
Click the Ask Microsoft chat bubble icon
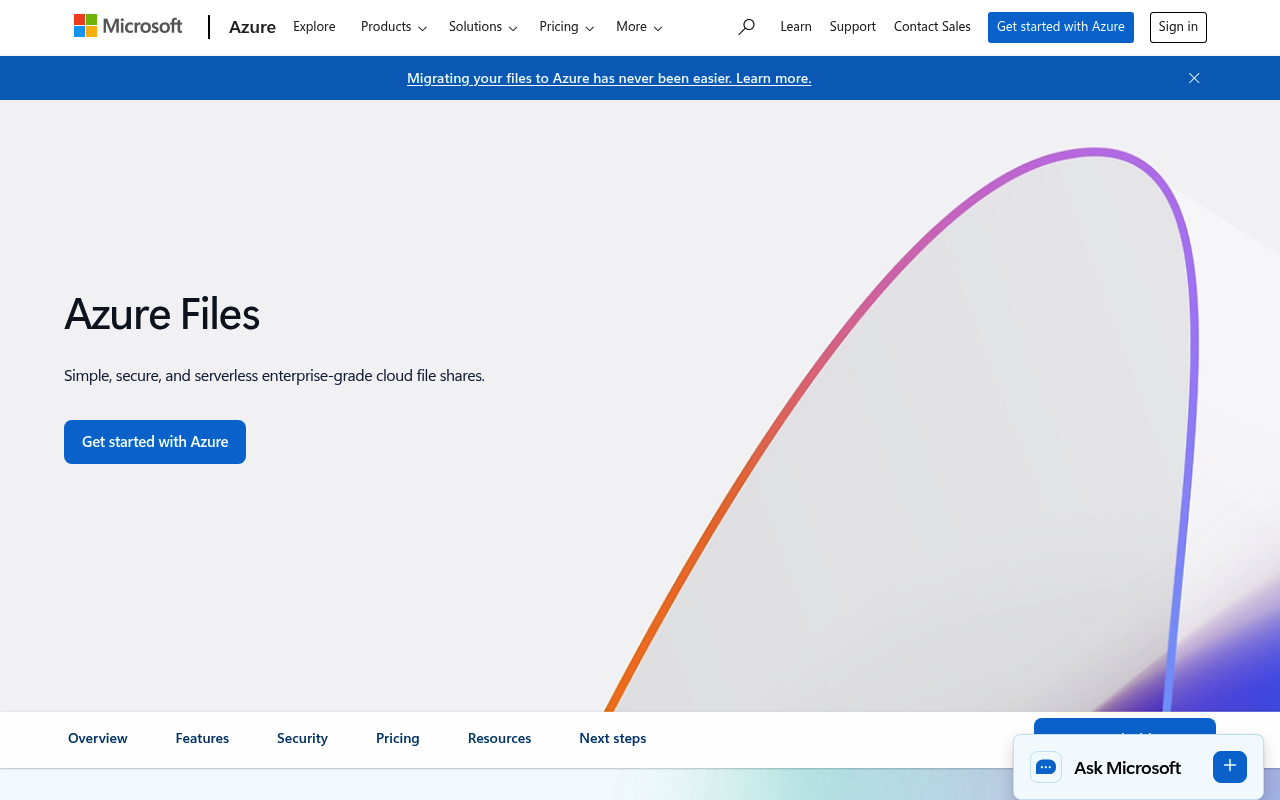click(1046, 767)
